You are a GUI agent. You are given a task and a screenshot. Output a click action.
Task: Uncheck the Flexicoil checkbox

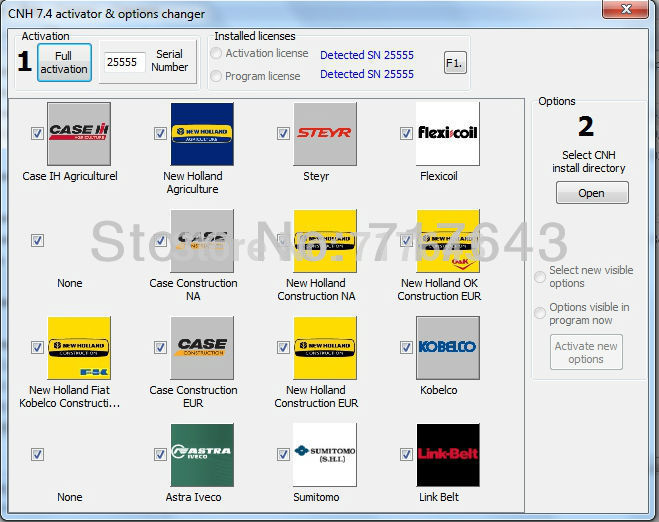pos(406,133)
